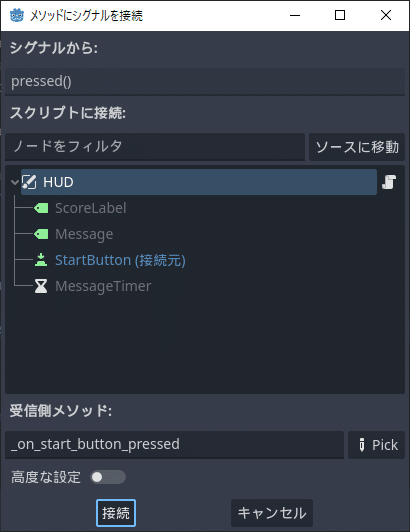Toggle the 高度な設定 switch

pos(108,477)
